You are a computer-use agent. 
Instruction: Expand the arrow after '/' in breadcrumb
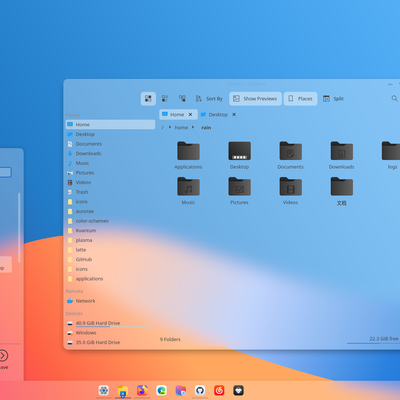pyautogui.click(x=170, y=127)
